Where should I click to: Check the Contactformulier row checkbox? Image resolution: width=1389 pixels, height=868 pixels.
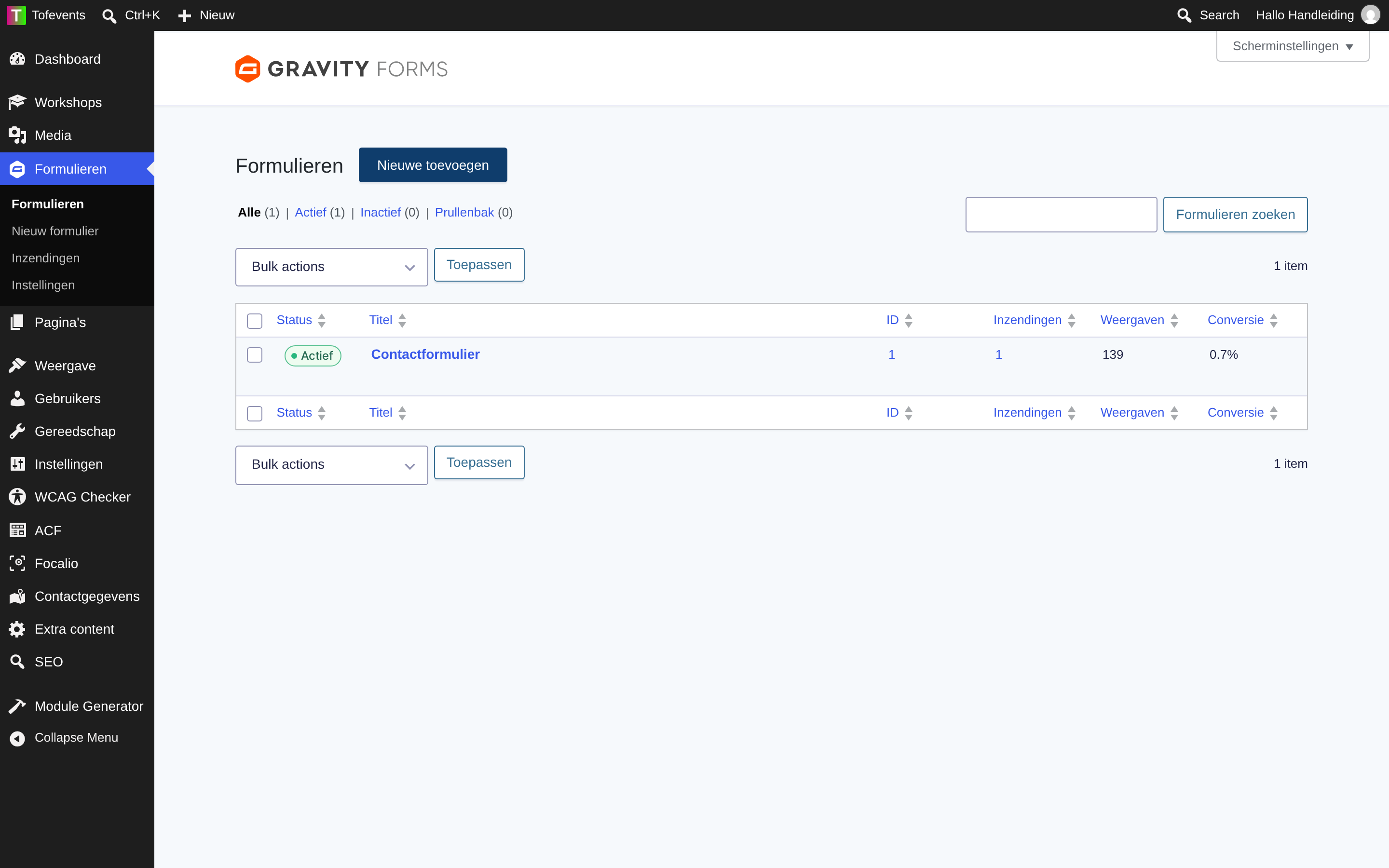coord(254,355)
